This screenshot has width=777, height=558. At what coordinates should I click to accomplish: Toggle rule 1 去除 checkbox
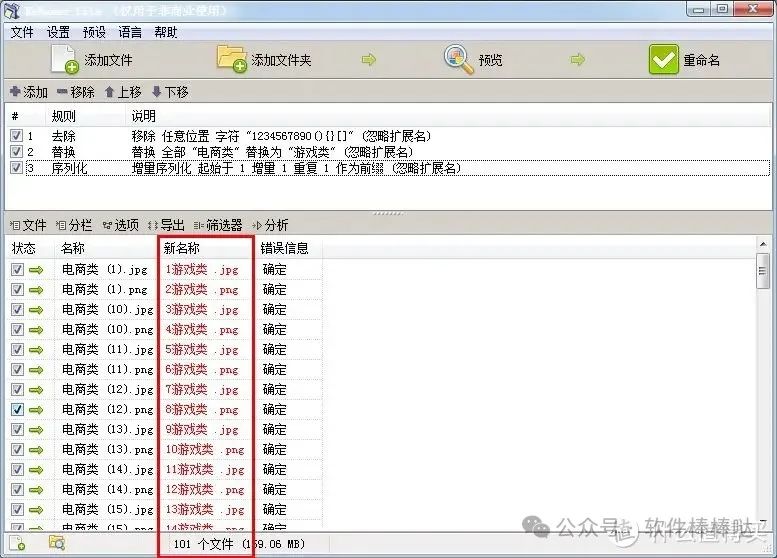tap(17, 135)
